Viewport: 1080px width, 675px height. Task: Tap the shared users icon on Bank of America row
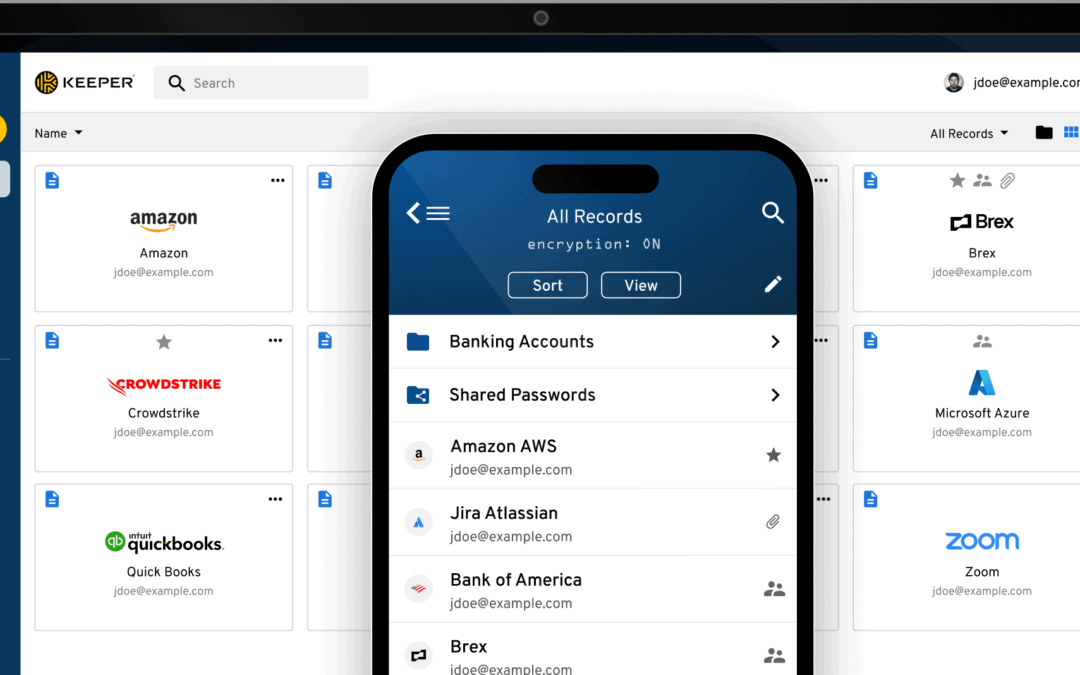[774, 589]
